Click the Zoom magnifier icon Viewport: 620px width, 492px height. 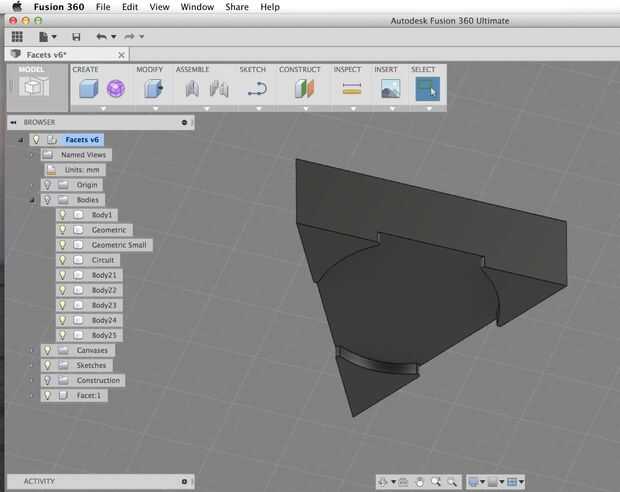436,482
